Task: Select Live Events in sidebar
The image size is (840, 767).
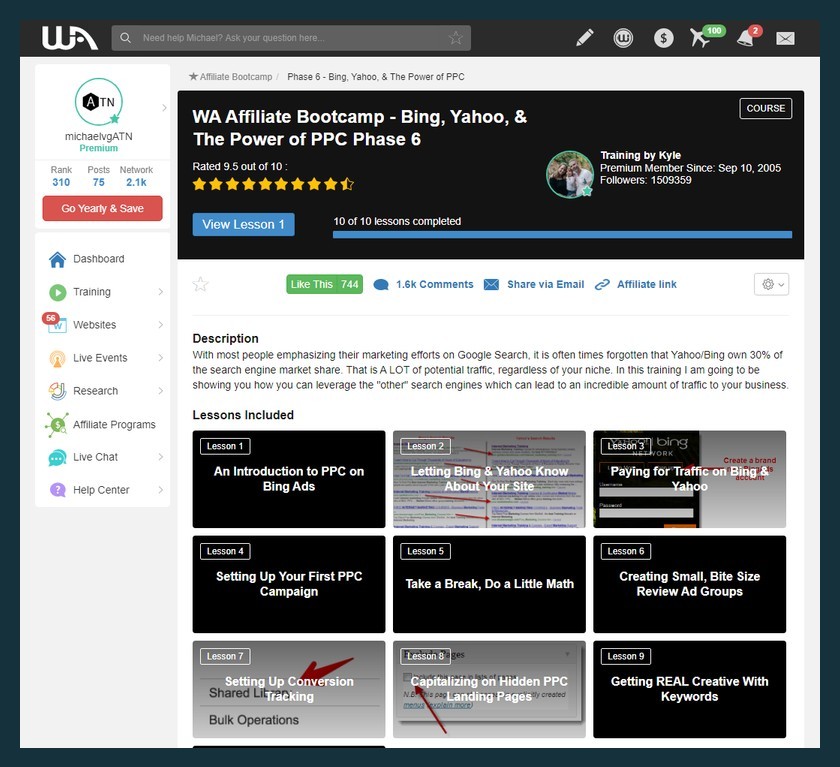Action: tap(100, 358)
